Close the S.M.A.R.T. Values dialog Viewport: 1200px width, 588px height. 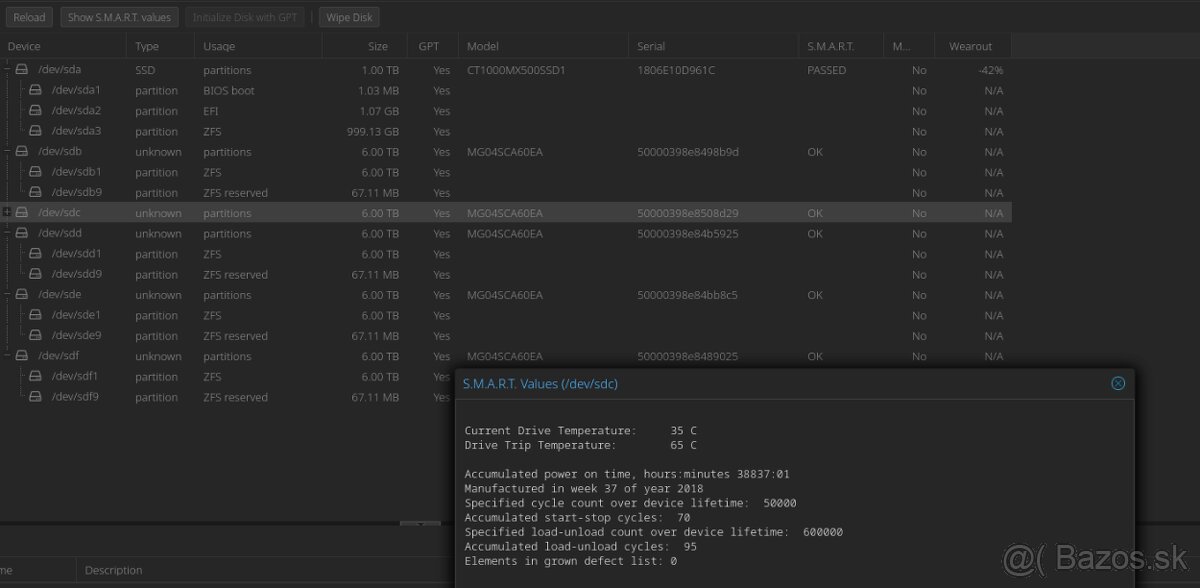click(1118, 383)
